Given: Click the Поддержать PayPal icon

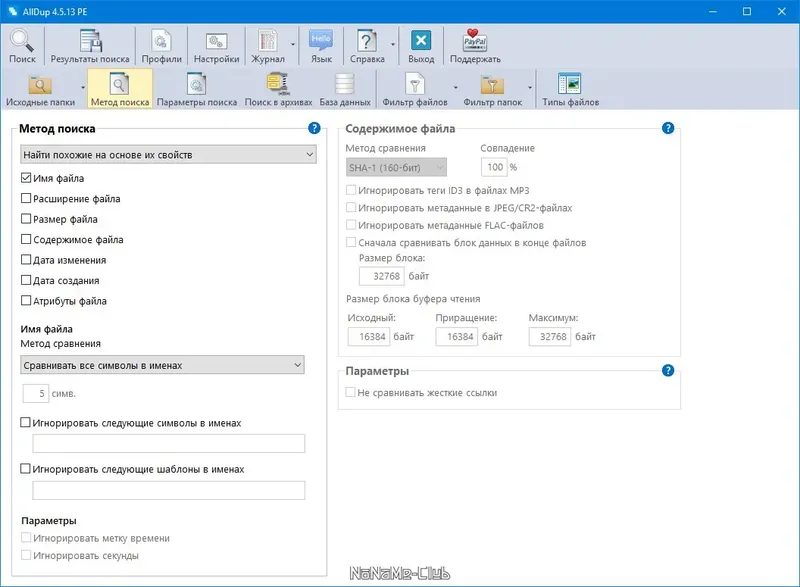Looking at the screenshot, I should [474, 40].
